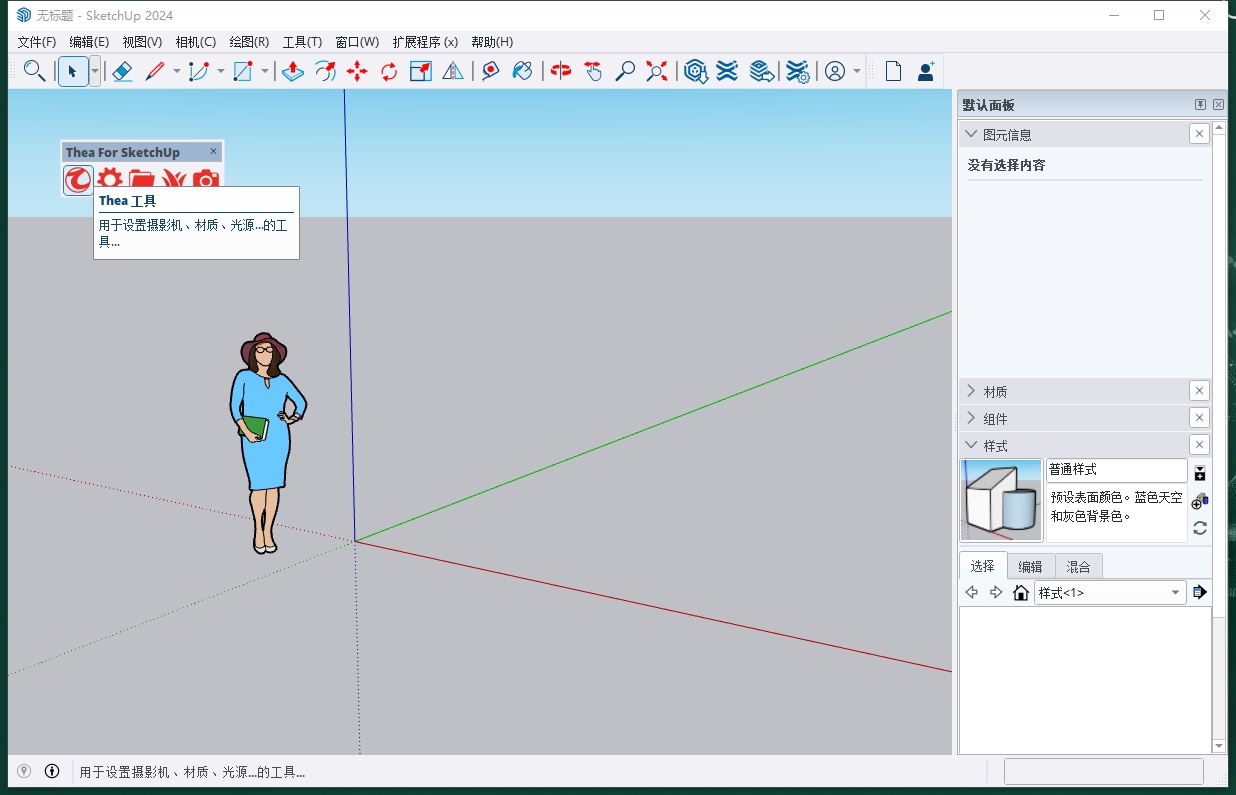Screen dimensions: 1236x795
Task: Open the Rectangle tool dropdown arrow
Action: 265,71
